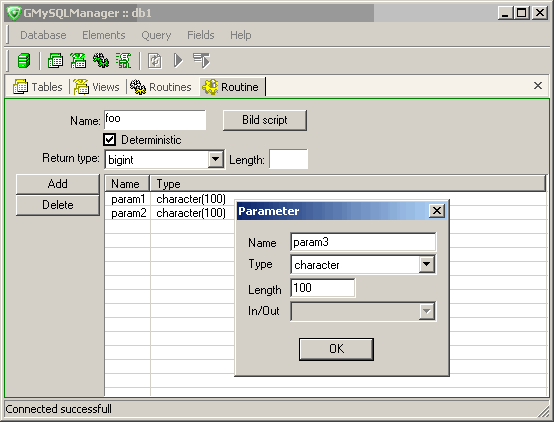Click the refresh toolbar icon
Screen dimensions: 554x422
(x=155, y=60)
